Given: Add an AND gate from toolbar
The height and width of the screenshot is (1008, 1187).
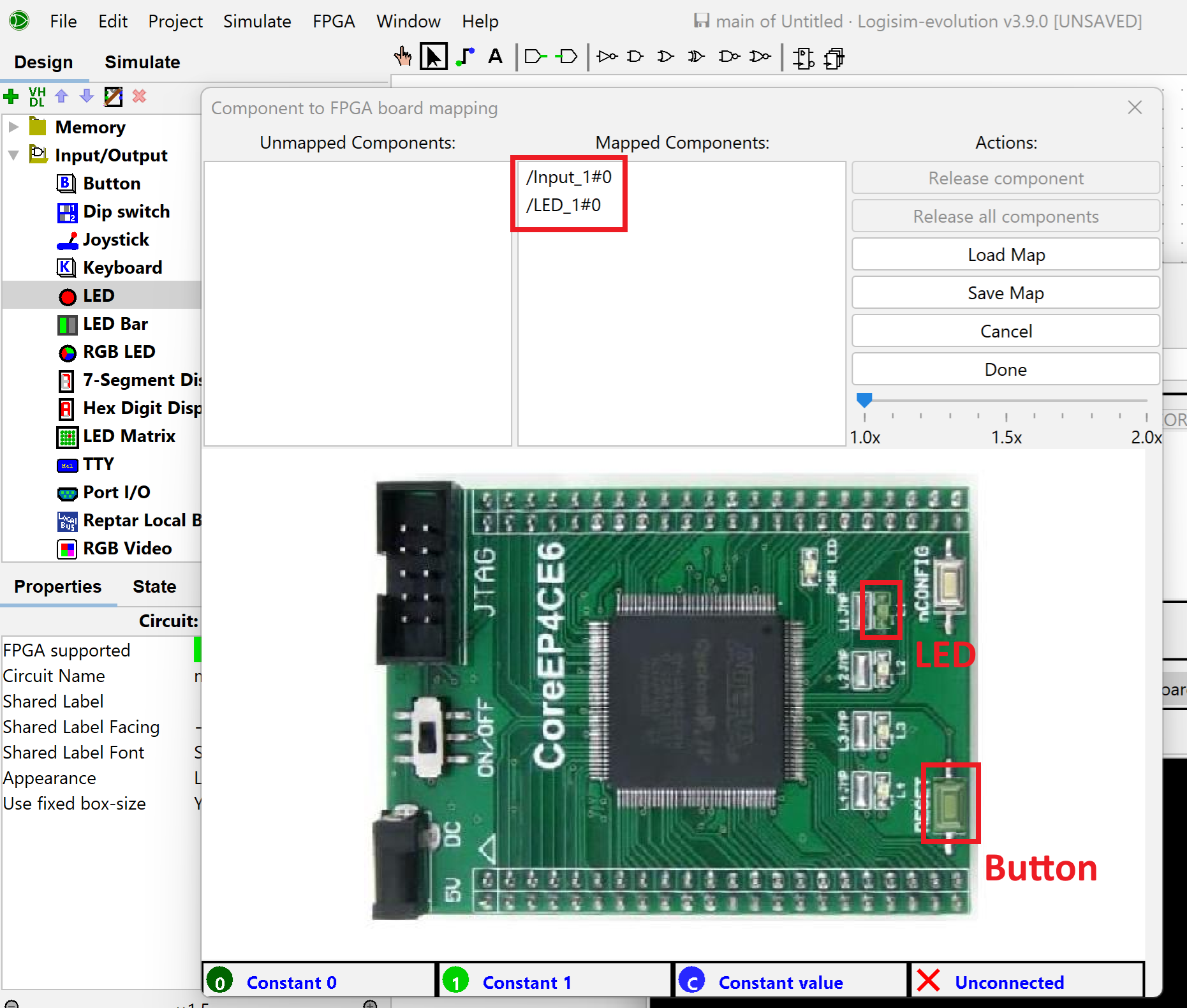Looking at the screenshot, I should (635, 57).
